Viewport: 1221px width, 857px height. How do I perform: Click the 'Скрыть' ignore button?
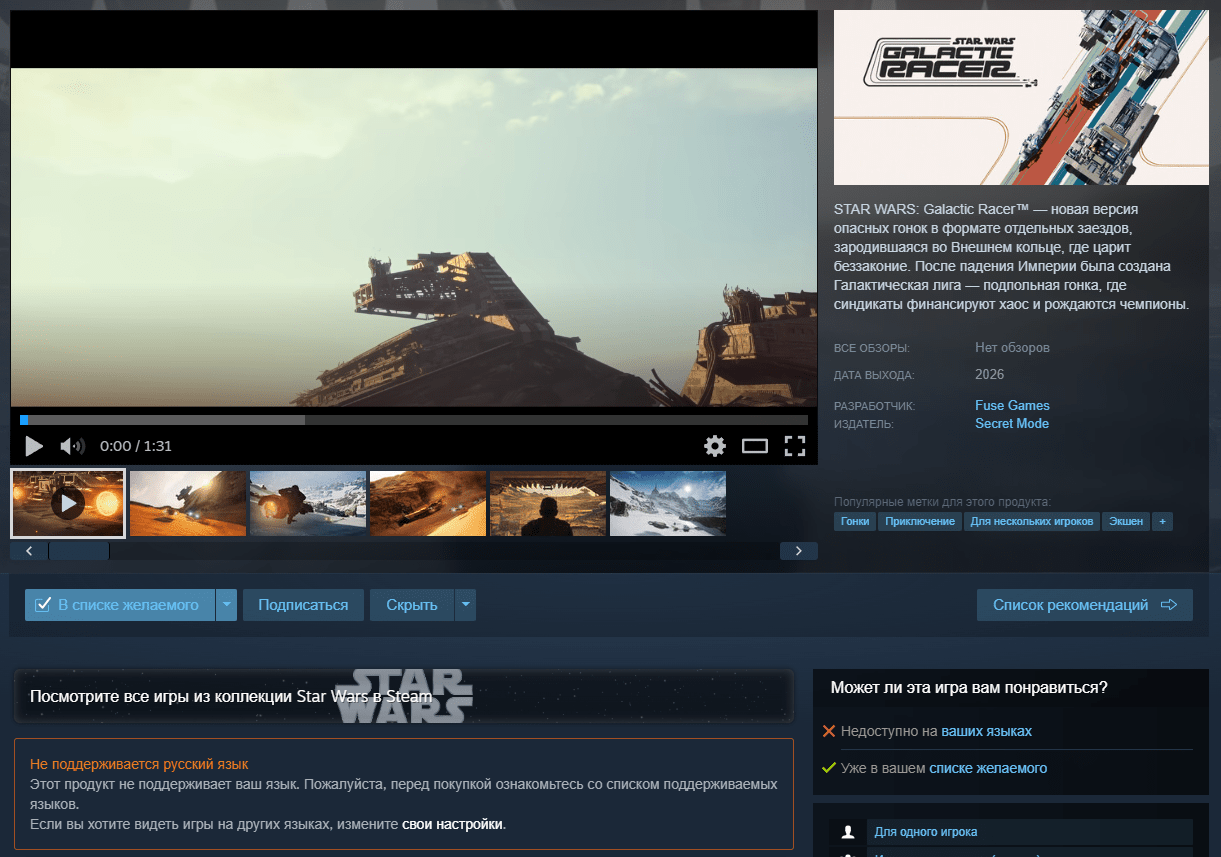(412, 605)
